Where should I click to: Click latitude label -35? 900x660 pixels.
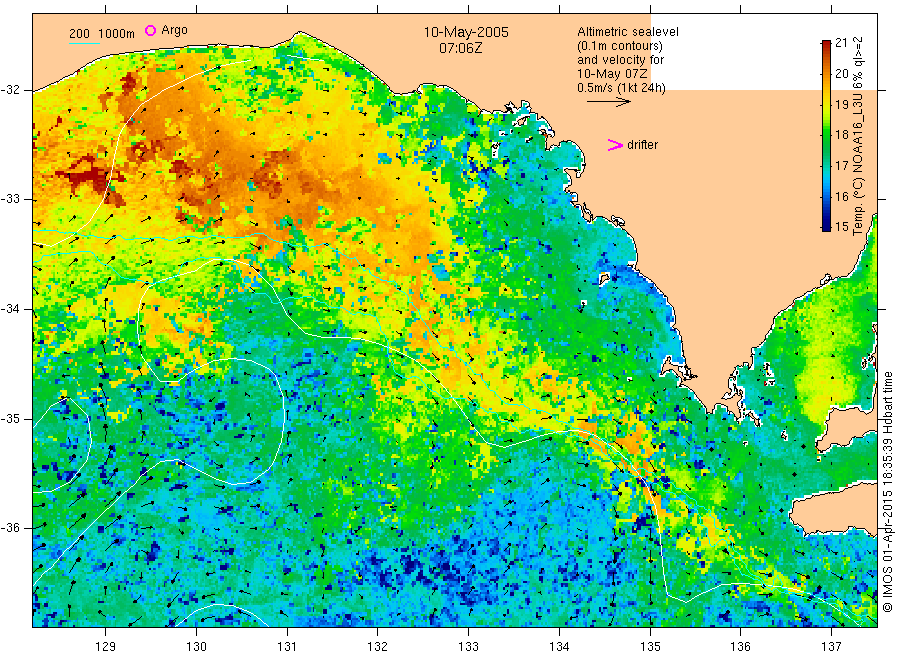point(11,418)
